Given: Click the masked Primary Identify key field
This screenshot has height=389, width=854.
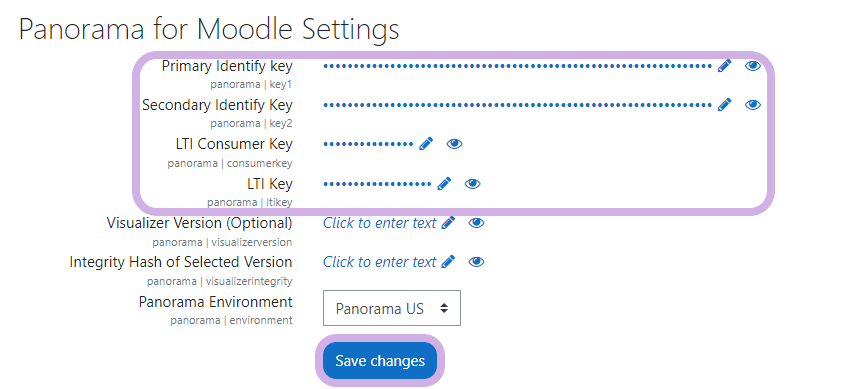Looking at the screenshot, I should [517, 66].
